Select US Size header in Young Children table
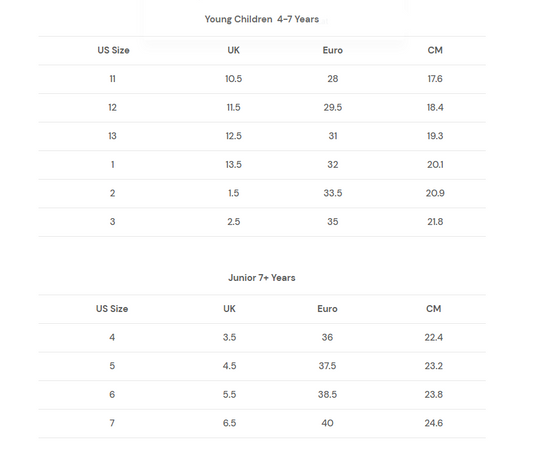Screen dimensions: 533x468 click(114, 50)
